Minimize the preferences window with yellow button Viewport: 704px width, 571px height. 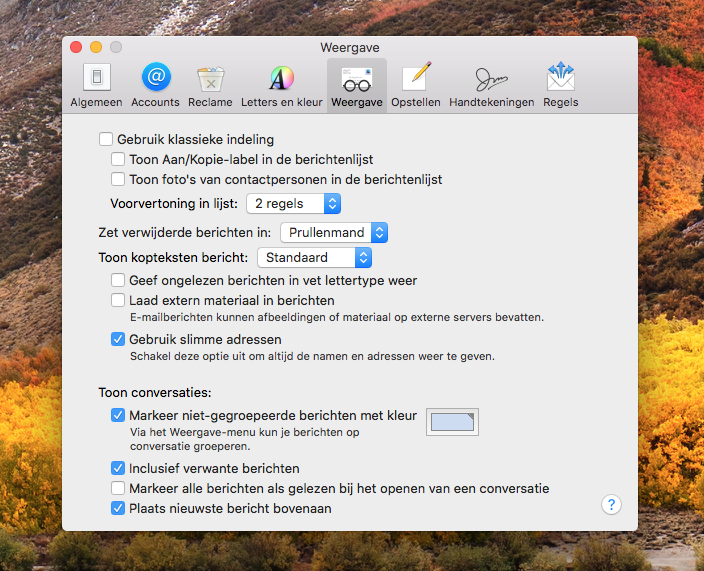coord(96,47)
